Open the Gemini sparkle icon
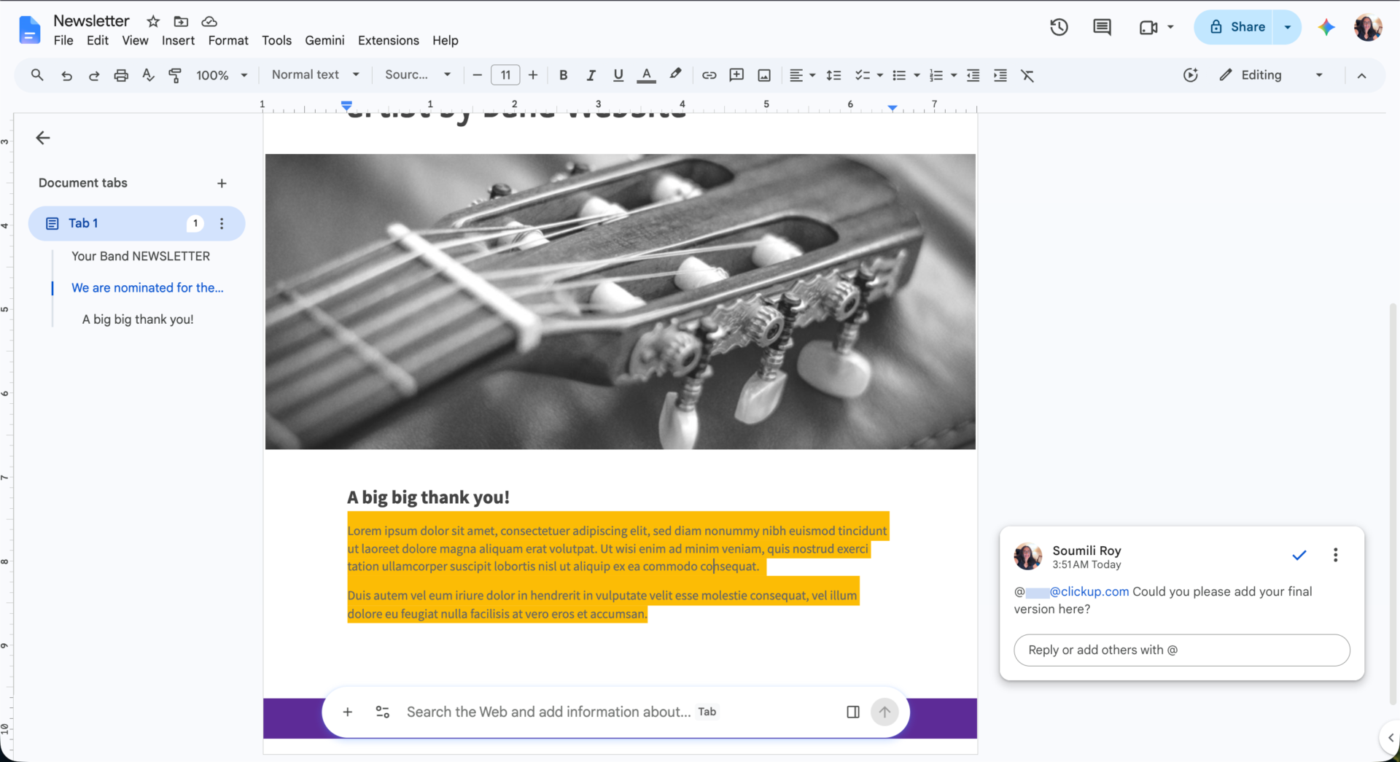This screenshot has width=1400, height=762. [1326, 27]
